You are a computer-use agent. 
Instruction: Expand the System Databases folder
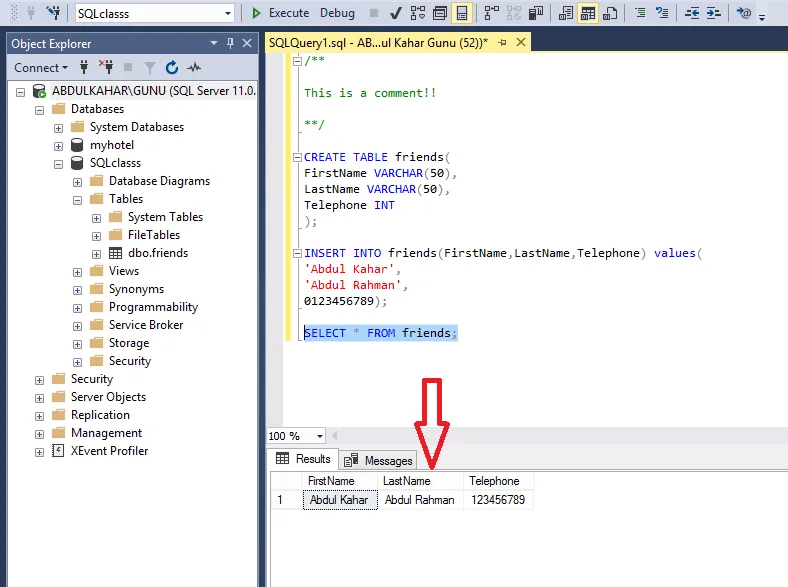[58, 129]
